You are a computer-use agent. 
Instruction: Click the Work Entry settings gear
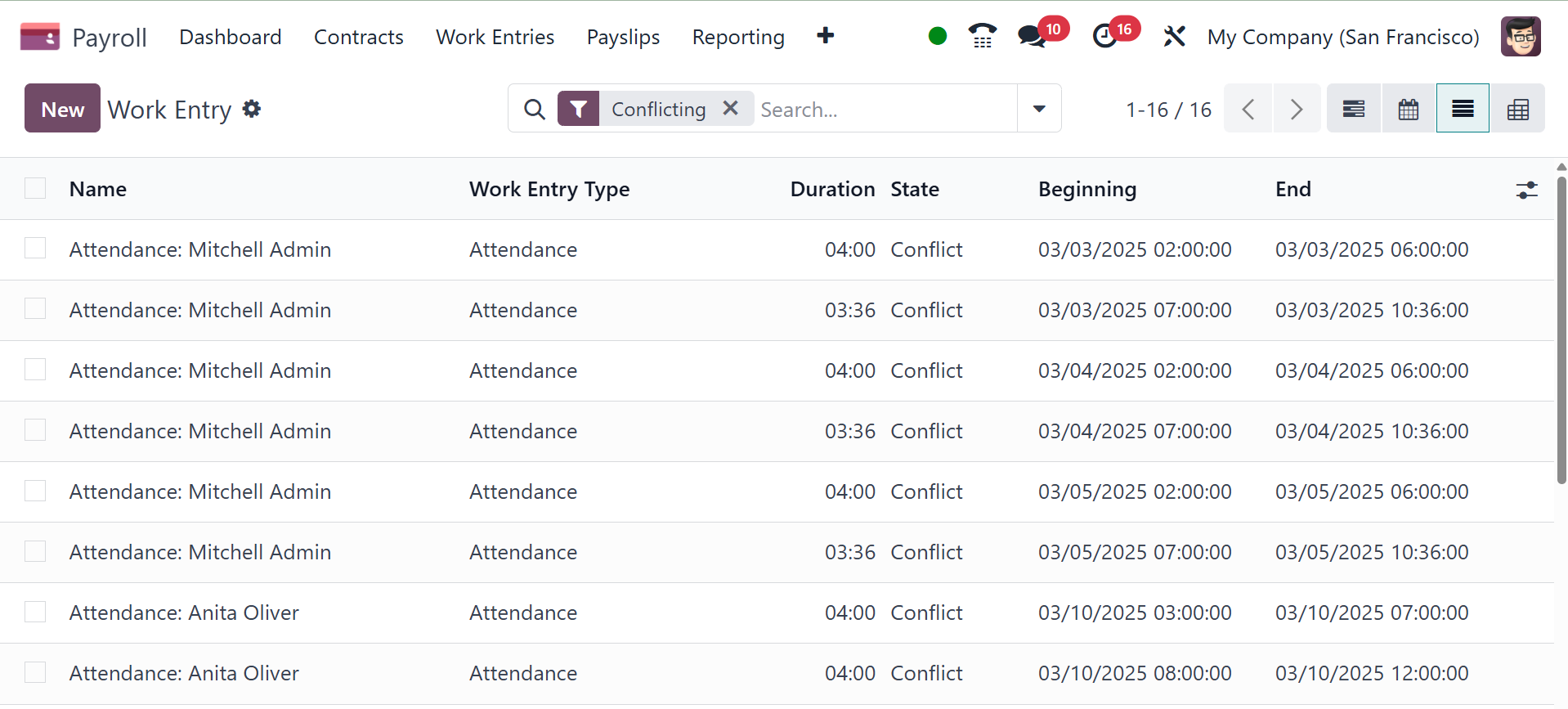click(252, 109)
